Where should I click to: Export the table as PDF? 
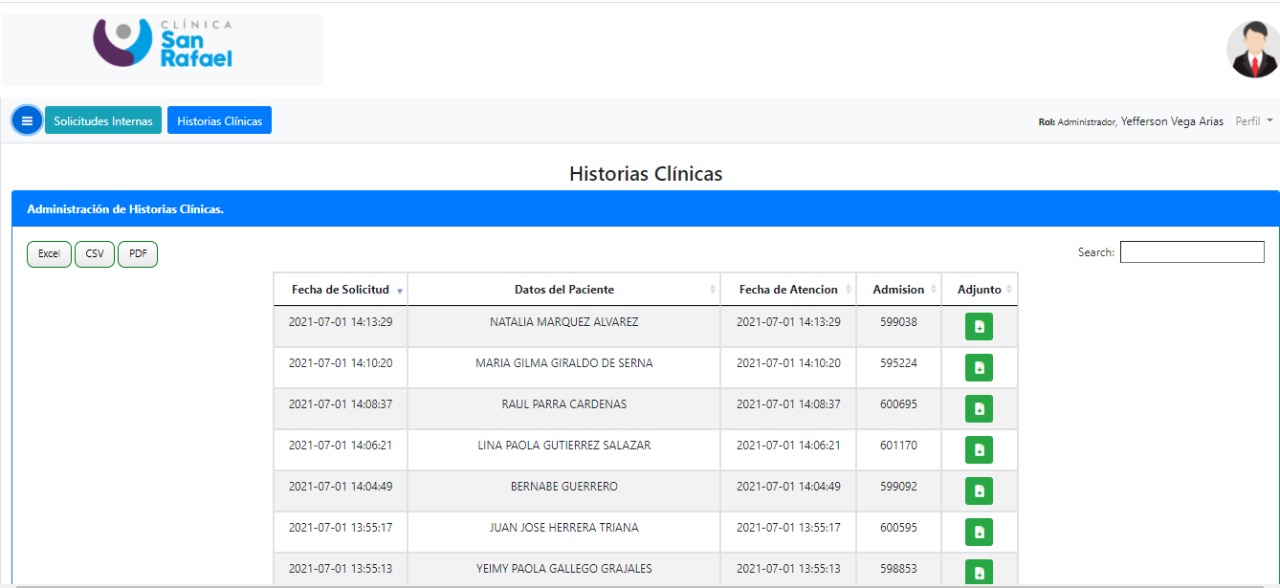coord(138,254)
